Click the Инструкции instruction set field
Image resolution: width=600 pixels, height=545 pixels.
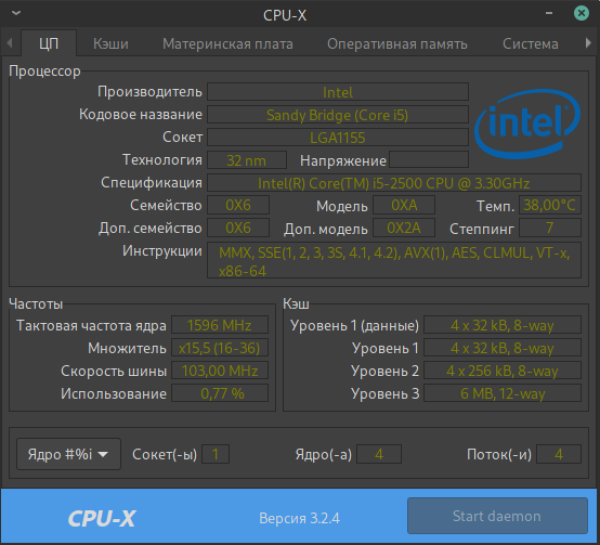394,262
